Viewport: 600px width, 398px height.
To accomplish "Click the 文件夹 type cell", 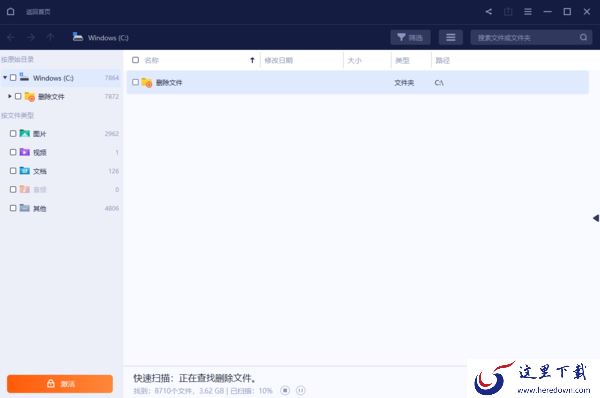I will point(404,83).
